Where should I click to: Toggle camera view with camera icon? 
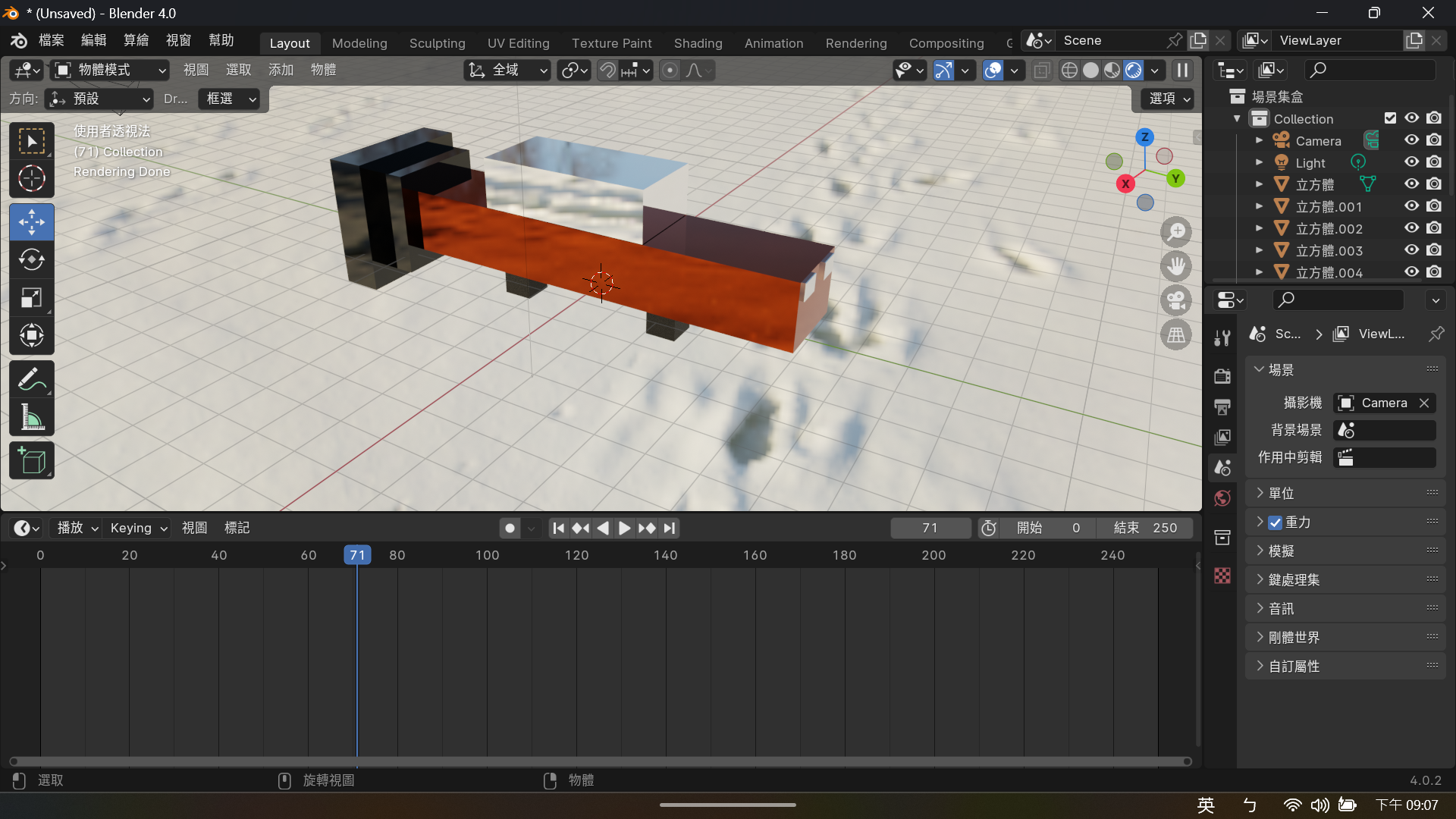[1176, 300]
